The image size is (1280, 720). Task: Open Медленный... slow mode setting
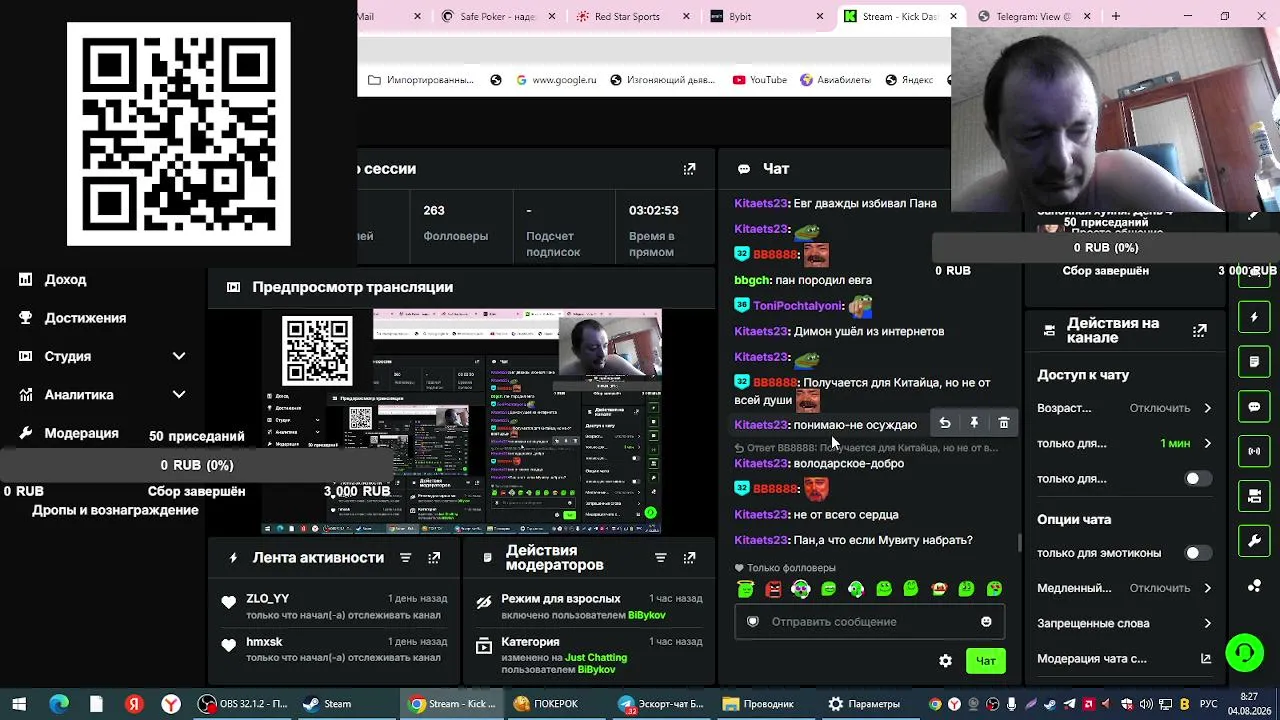pos(1124,588)
